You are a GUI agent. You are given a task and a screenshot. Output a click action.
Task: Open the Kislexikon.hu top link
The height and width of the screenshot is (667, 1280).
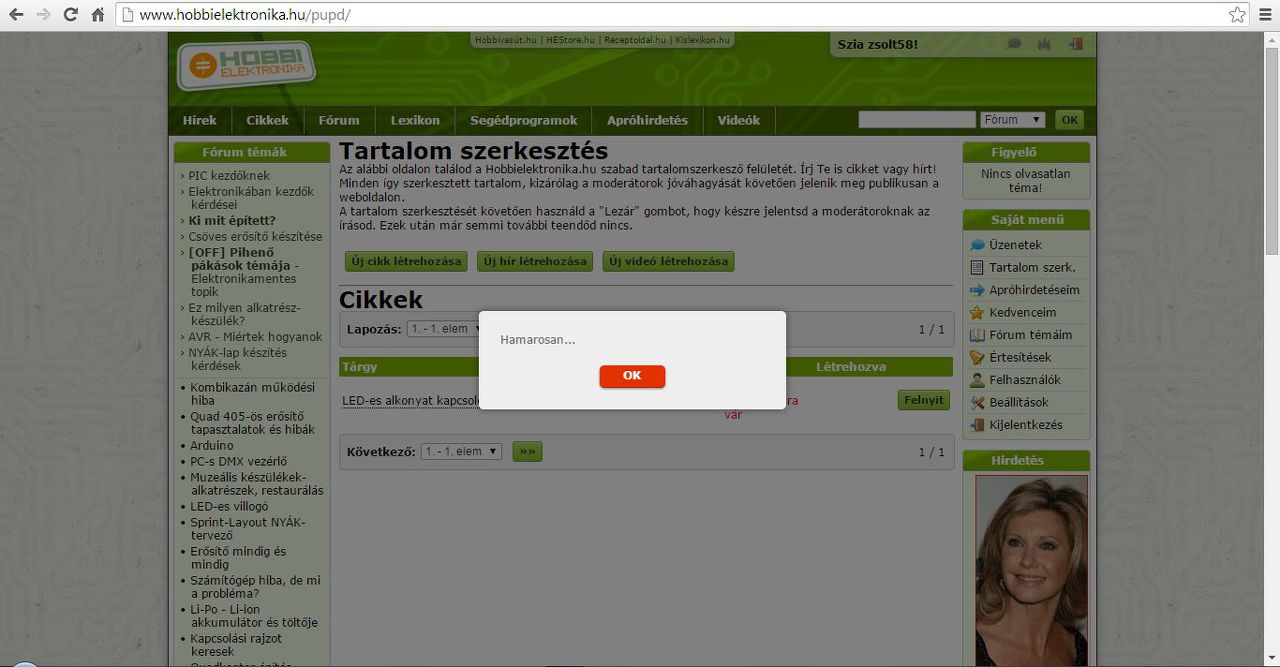tap(702, 41)
